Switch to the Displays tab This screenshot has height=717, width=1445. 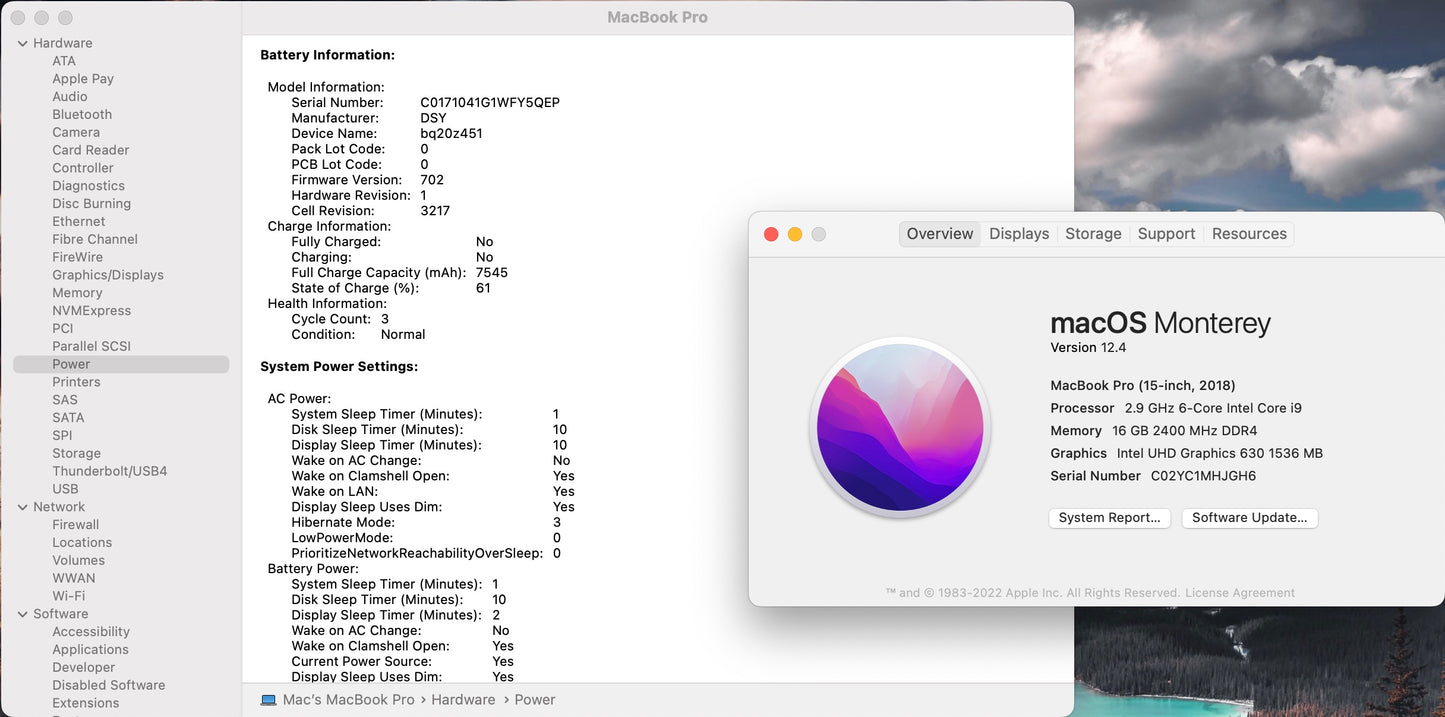(1019, 234)
